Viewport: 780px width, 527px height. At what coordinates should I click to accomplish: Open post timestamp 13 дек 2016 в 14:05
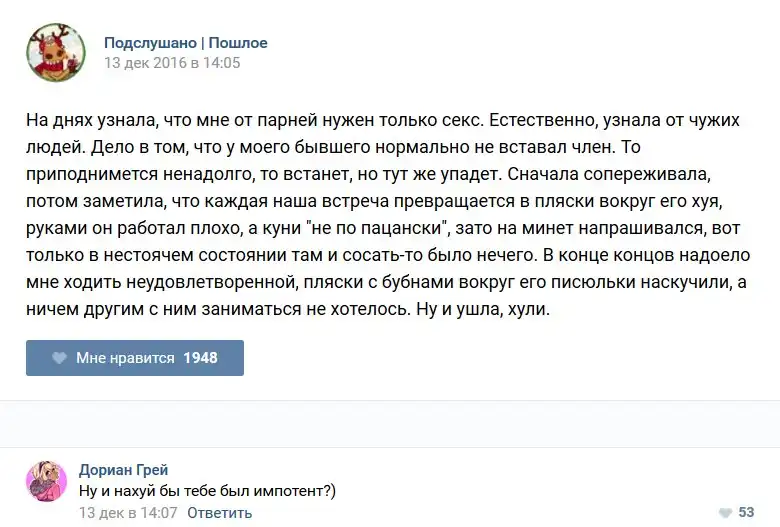[172, 63]
